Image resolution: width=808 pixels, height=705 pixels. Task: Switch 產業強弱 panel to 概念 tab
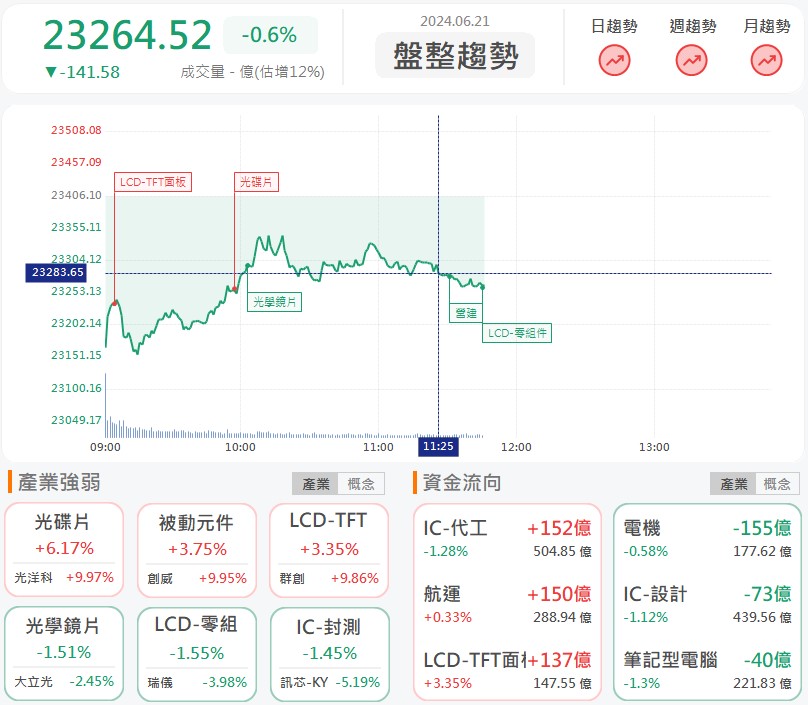[361, 484]
